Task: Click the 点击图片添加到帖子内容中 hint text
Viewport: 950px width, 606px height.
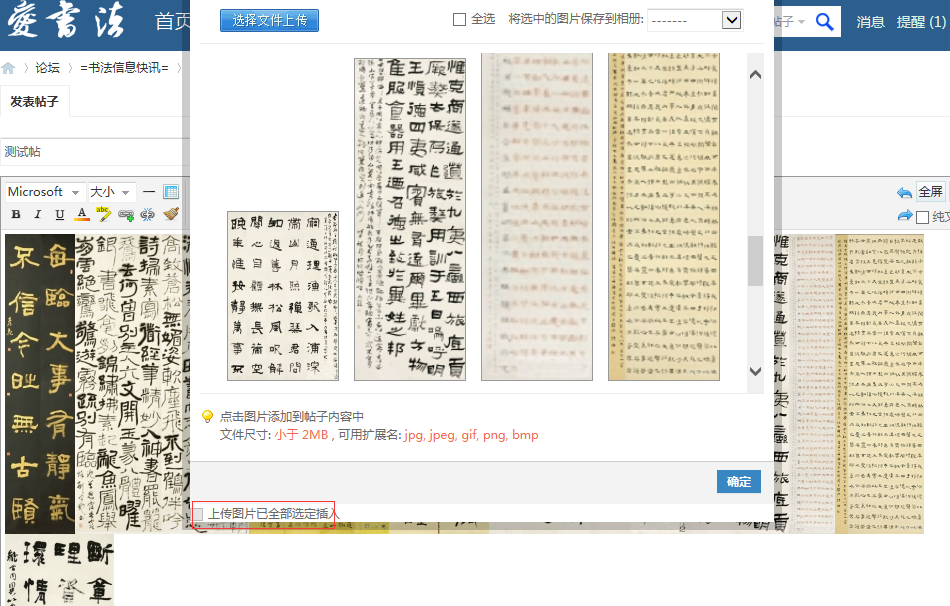Action: pyautogui.click(x=291, y=416)
